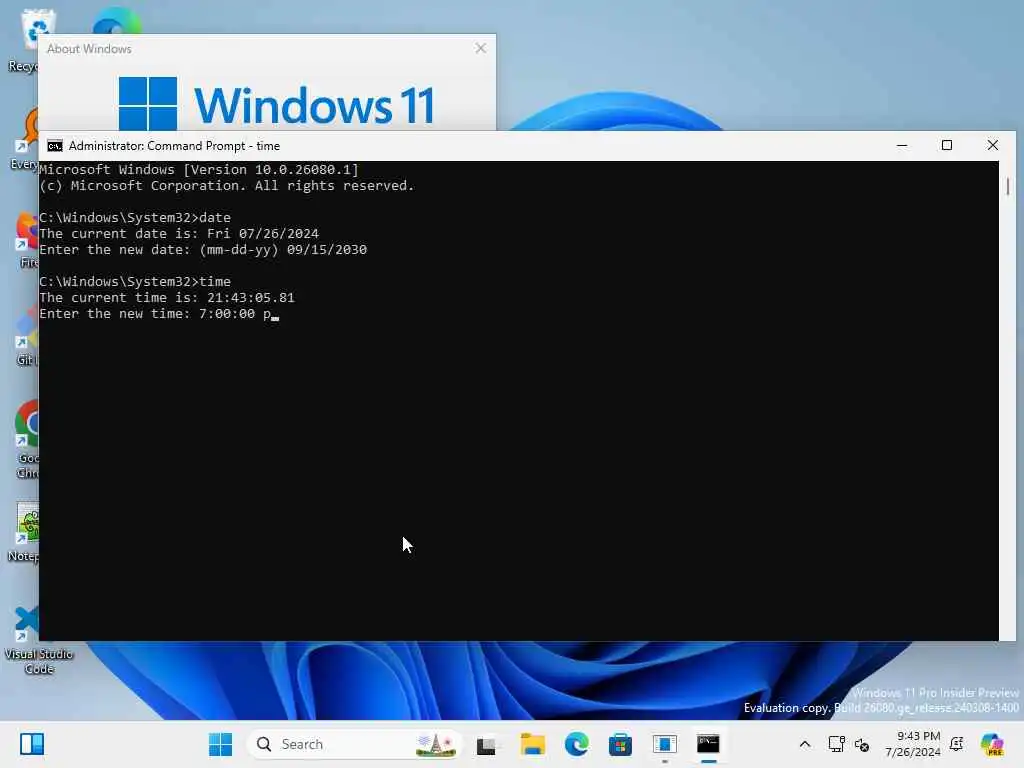Click the muted volume tray icon
This screenshot has height=768, width=1024.
point(862,744)
